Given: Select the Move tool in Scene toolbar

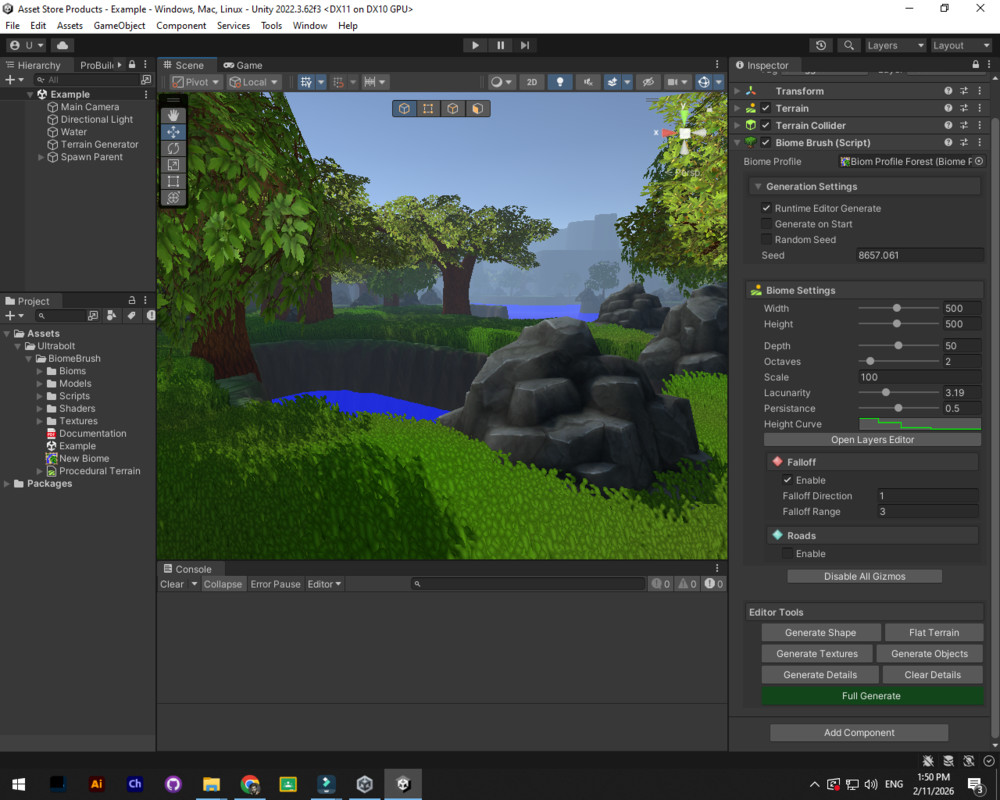Looking at the screenshot, I should pos(173,132).
